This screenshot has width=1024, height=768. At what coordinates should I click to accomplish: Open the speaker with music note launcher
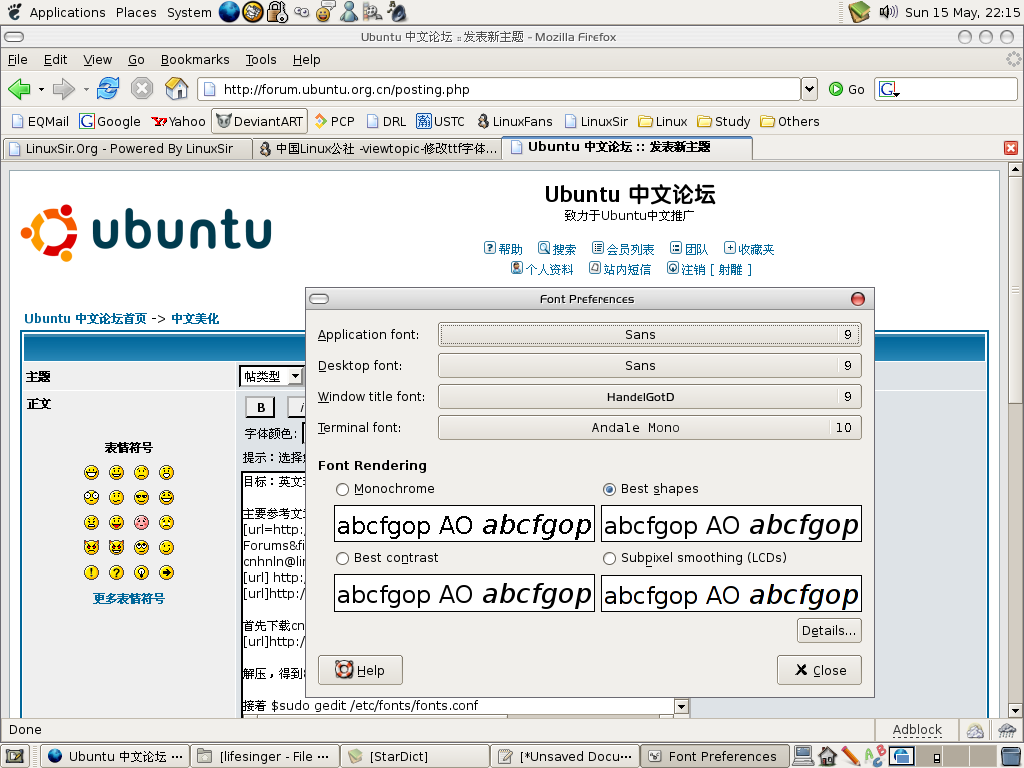pyautogui.click(x=396, y=12)
